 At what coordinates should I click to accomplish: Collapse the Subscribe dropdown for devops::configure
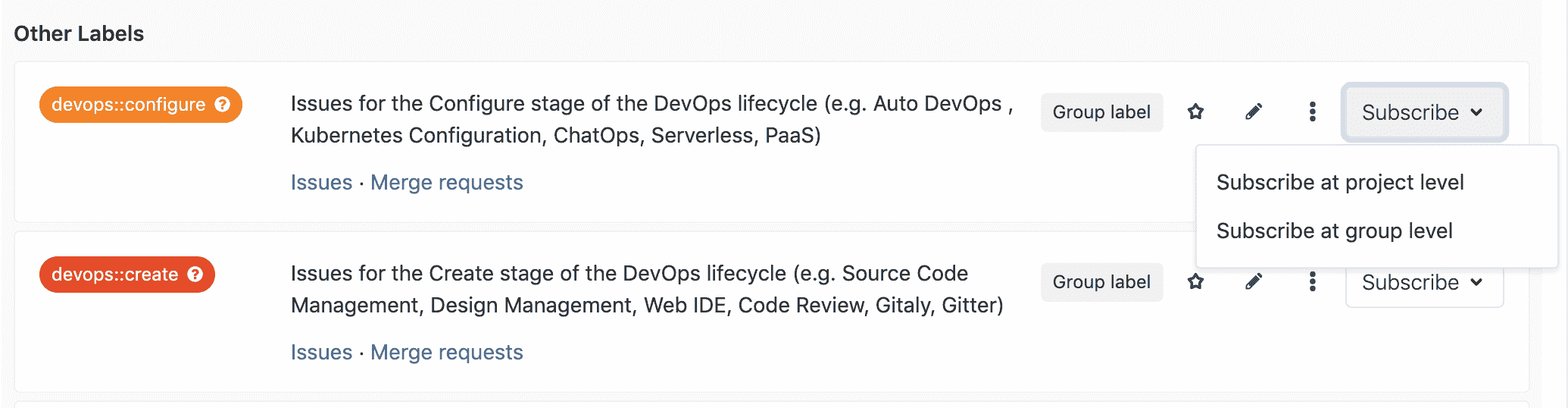(1423, 112)
